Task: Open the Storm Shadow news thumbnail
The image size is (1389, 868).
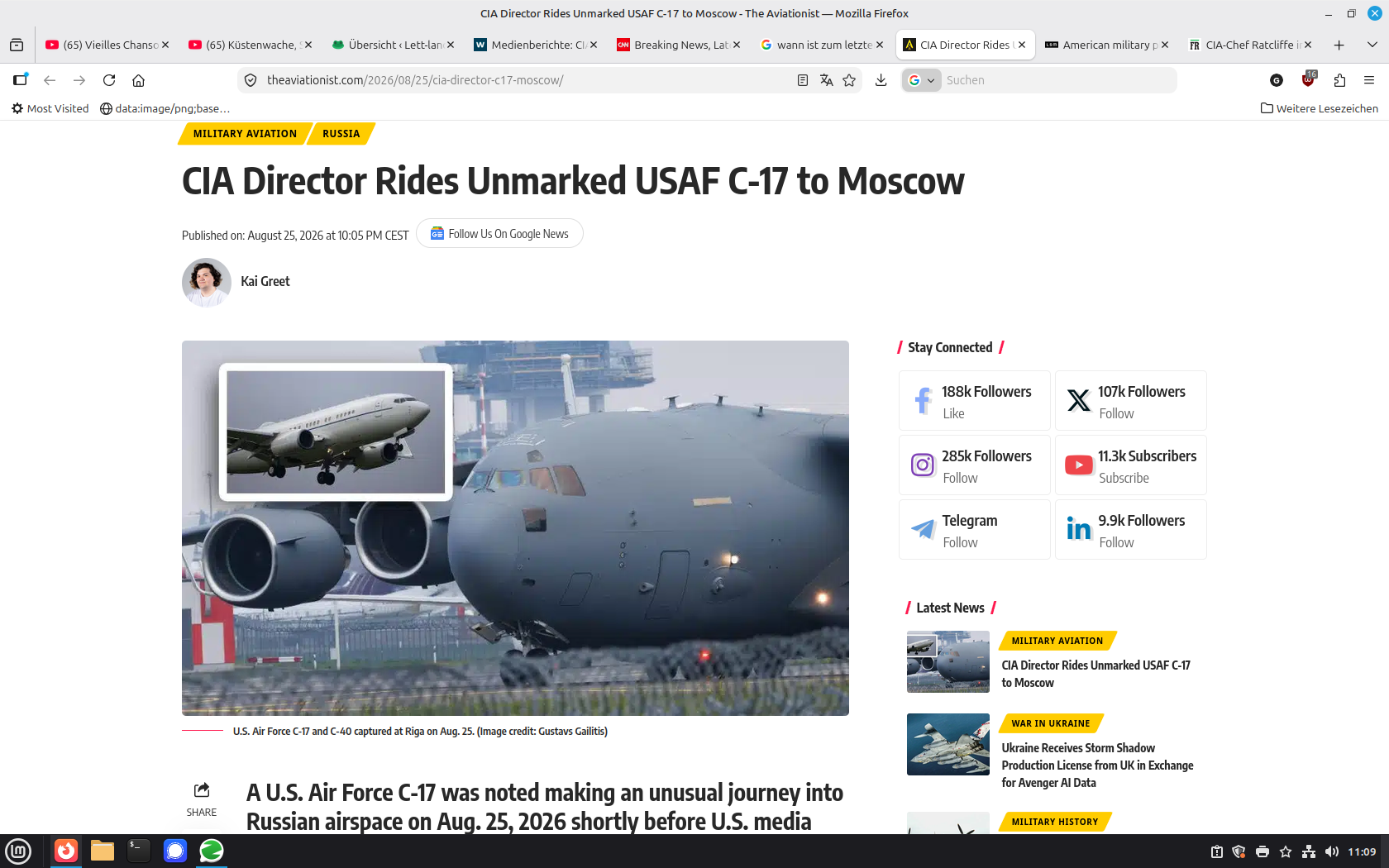Action: point(948,745)
